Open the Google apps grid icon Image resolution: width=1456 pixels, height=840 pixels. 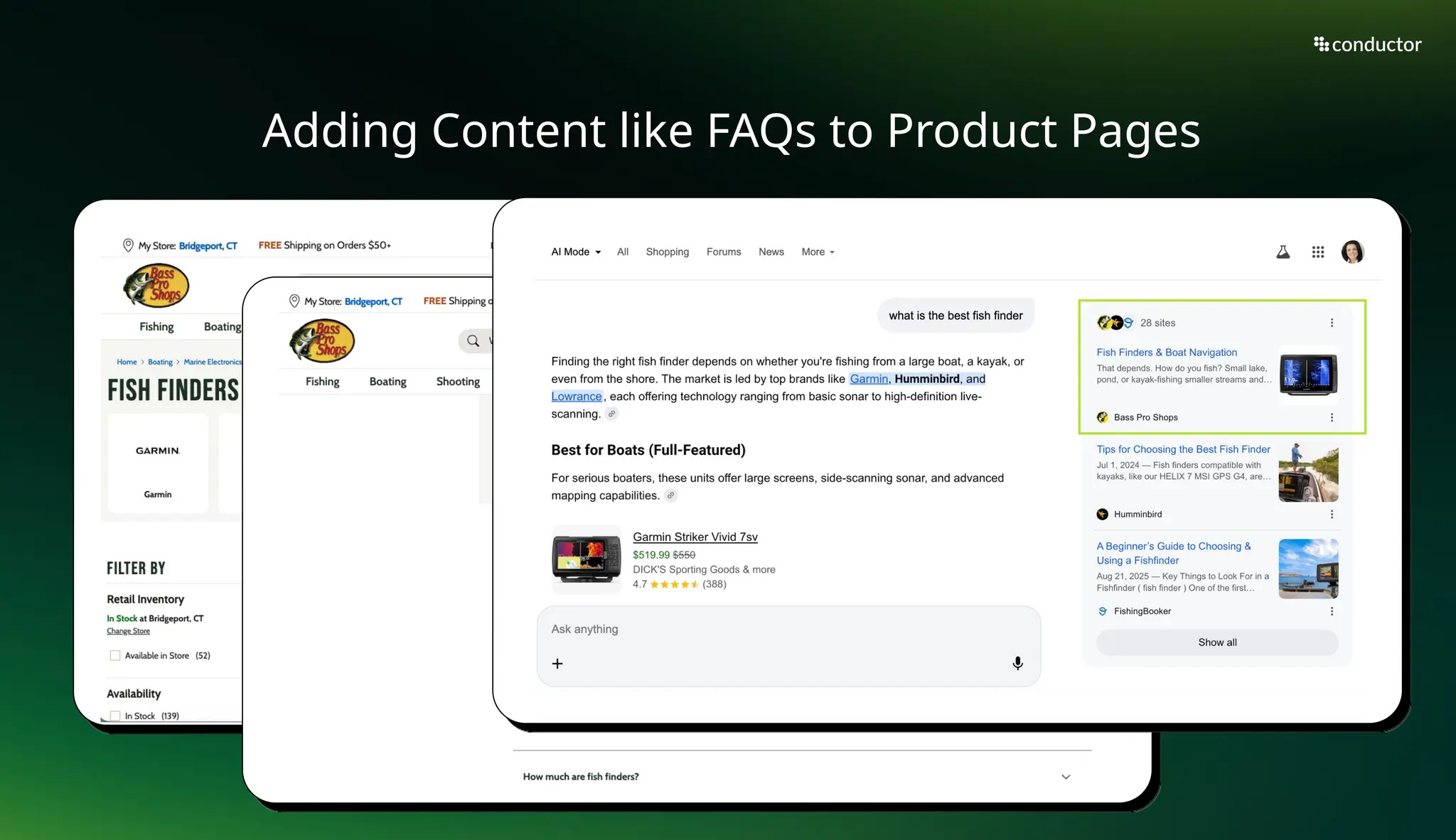(1317, 252)
